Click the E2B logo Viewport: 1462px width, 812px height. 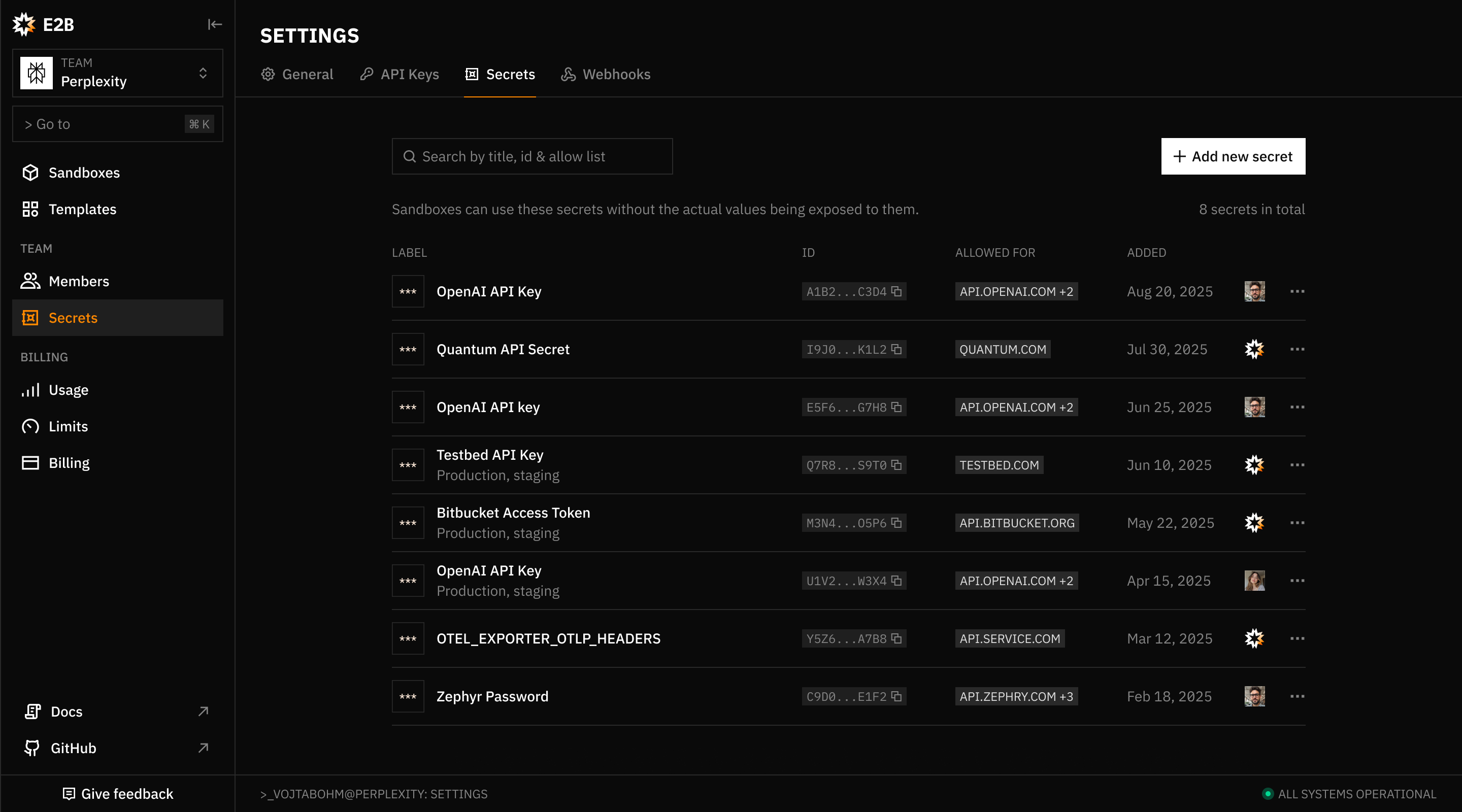(x=24, y=24)
